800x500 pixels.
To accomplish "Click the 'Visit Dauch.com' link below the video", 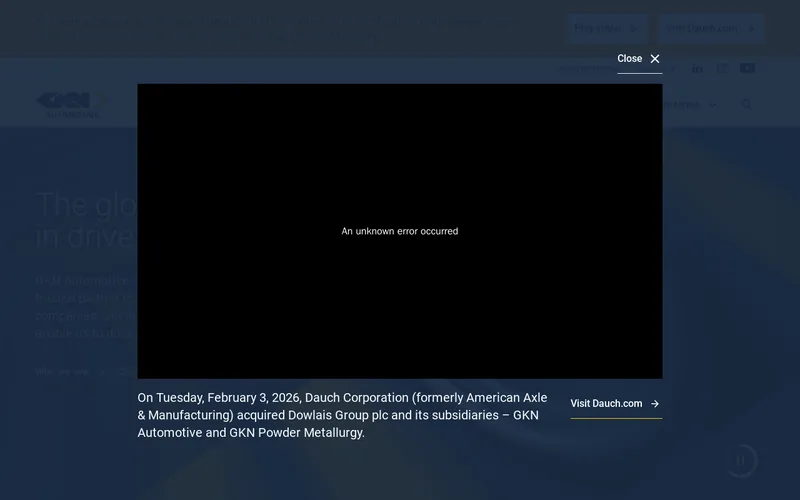I will tap(616, 404).
